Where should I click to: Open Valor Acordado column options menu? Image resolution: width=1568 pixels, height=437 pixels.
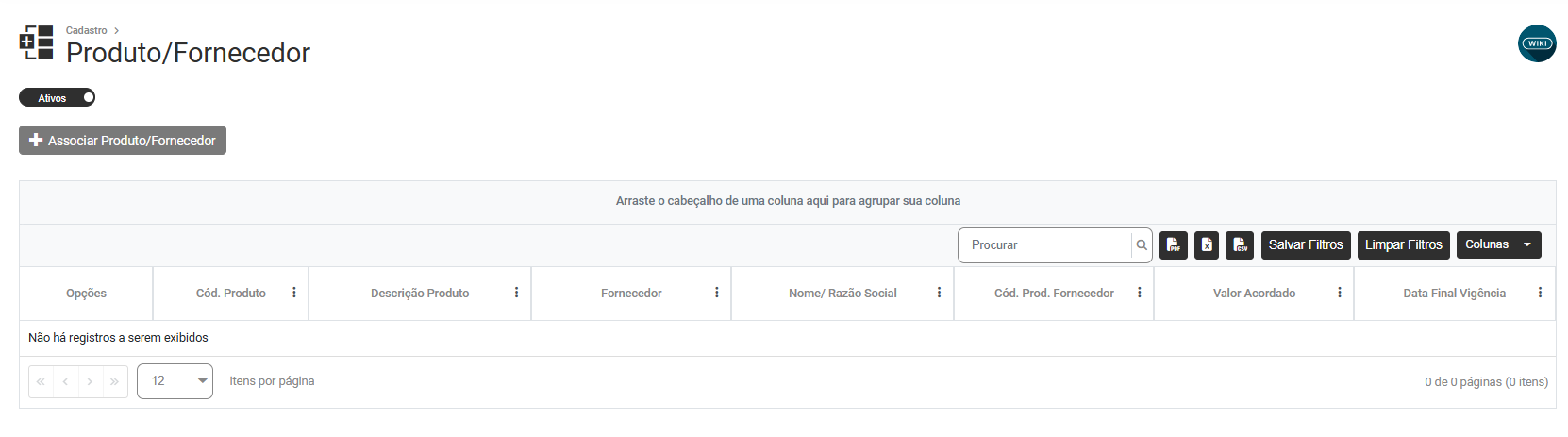tap(1340, 293)
